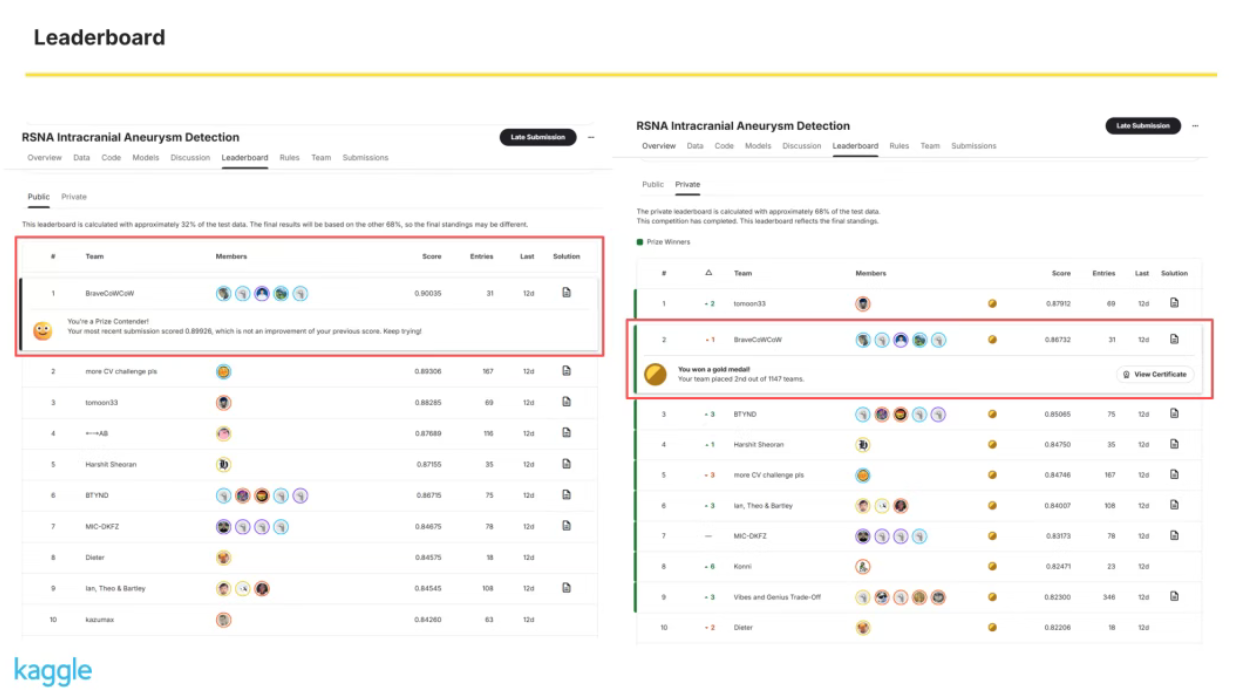Click the three-dots menu beside right Late Submission
The height and width of the screenshot is (694, 1246).
(x=1195, y=126)
